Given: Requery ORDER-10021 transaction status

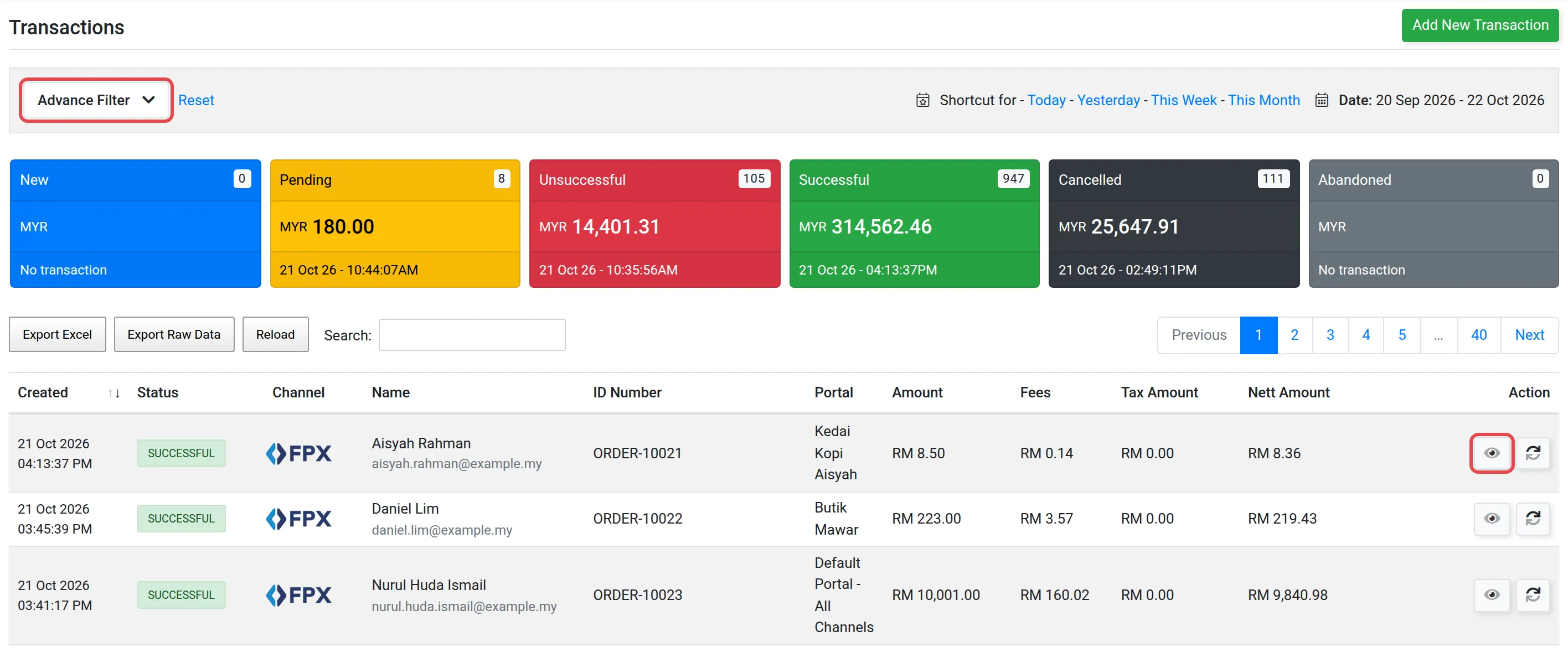Looking at the screenshot, I should click(x=1532, y=453).
